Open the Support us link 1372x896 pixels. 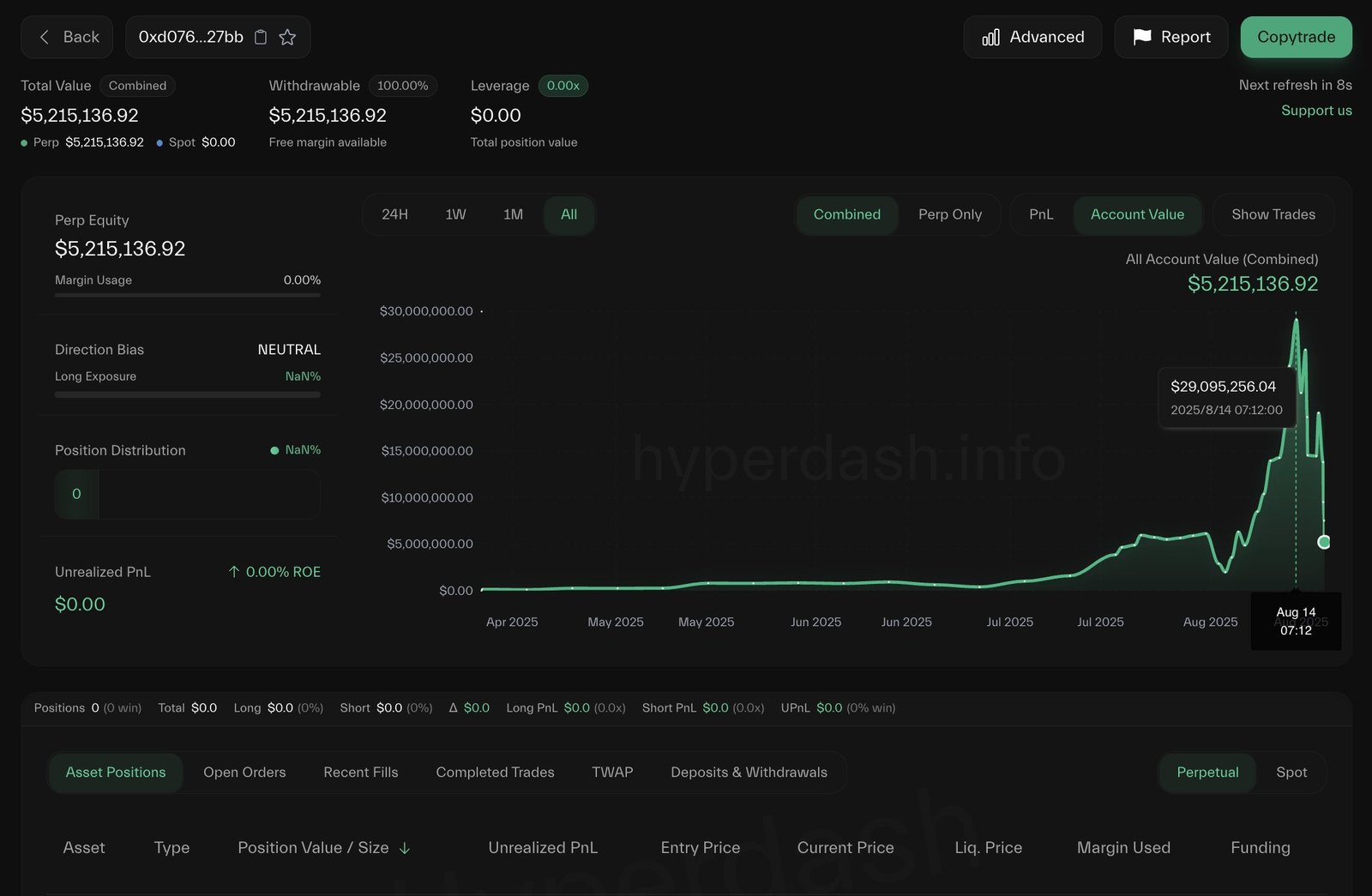pos(1316,110)
